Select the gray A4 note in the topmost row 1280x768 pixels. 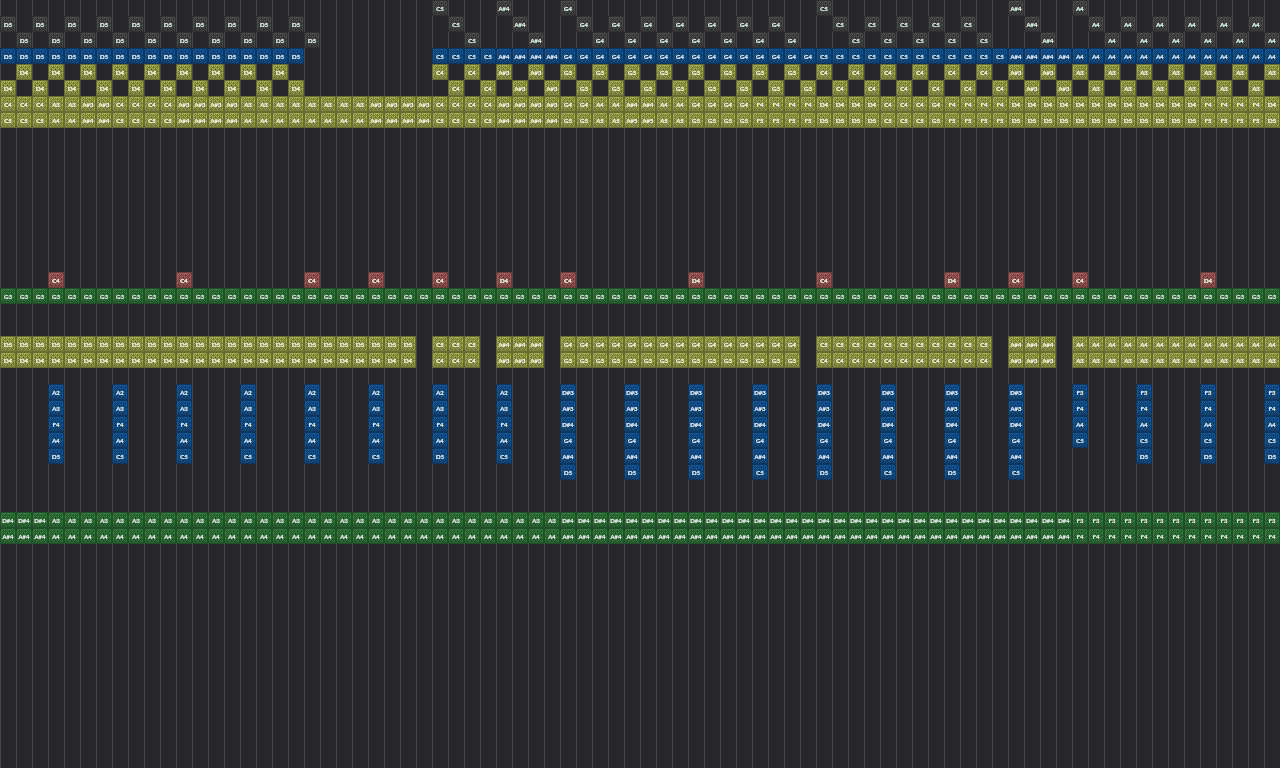click(x=1080, y=8)
